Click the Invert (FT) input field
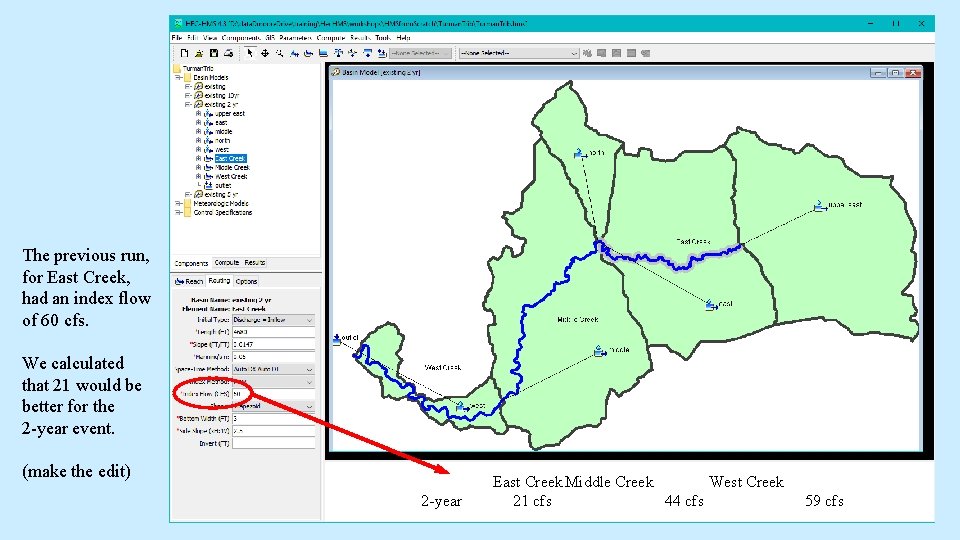The image size is (960, 540). click(x=273, y=443)
